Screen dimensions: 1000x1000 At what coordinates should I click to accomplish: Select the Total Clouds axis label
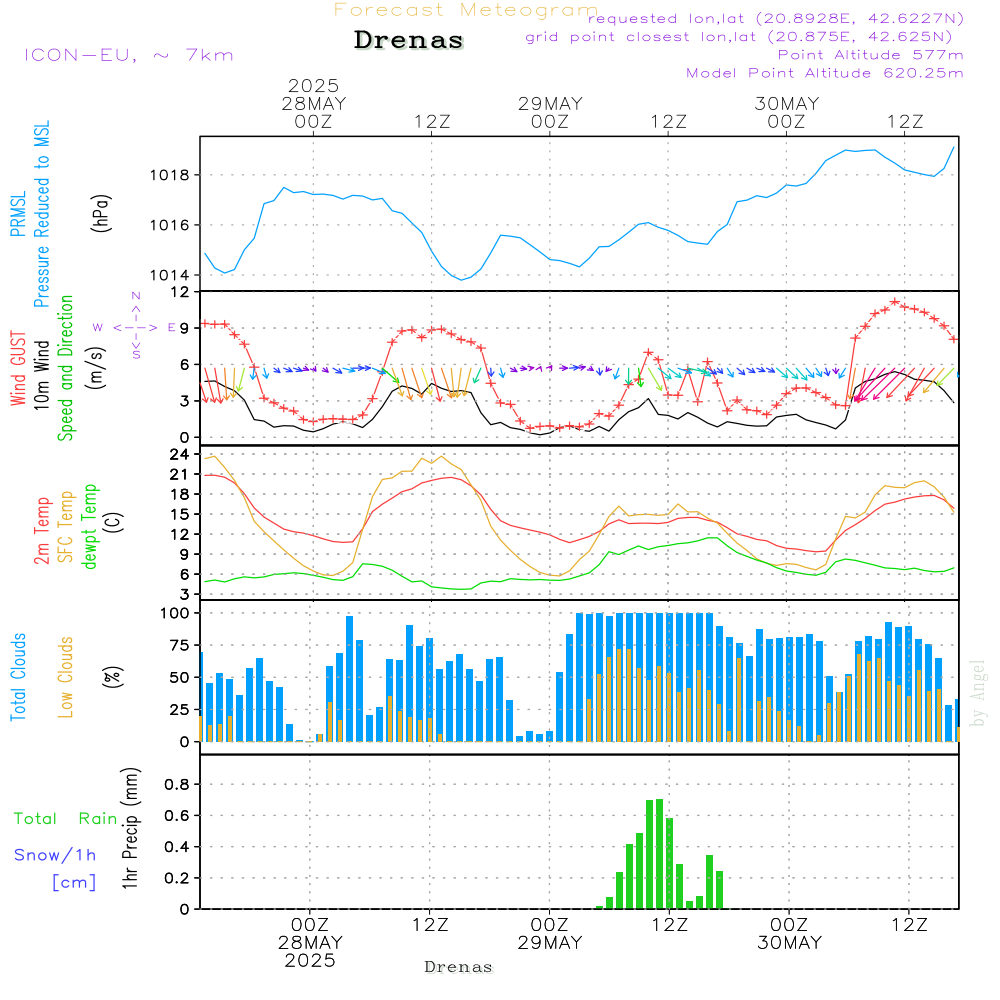(x=18, y=677)
